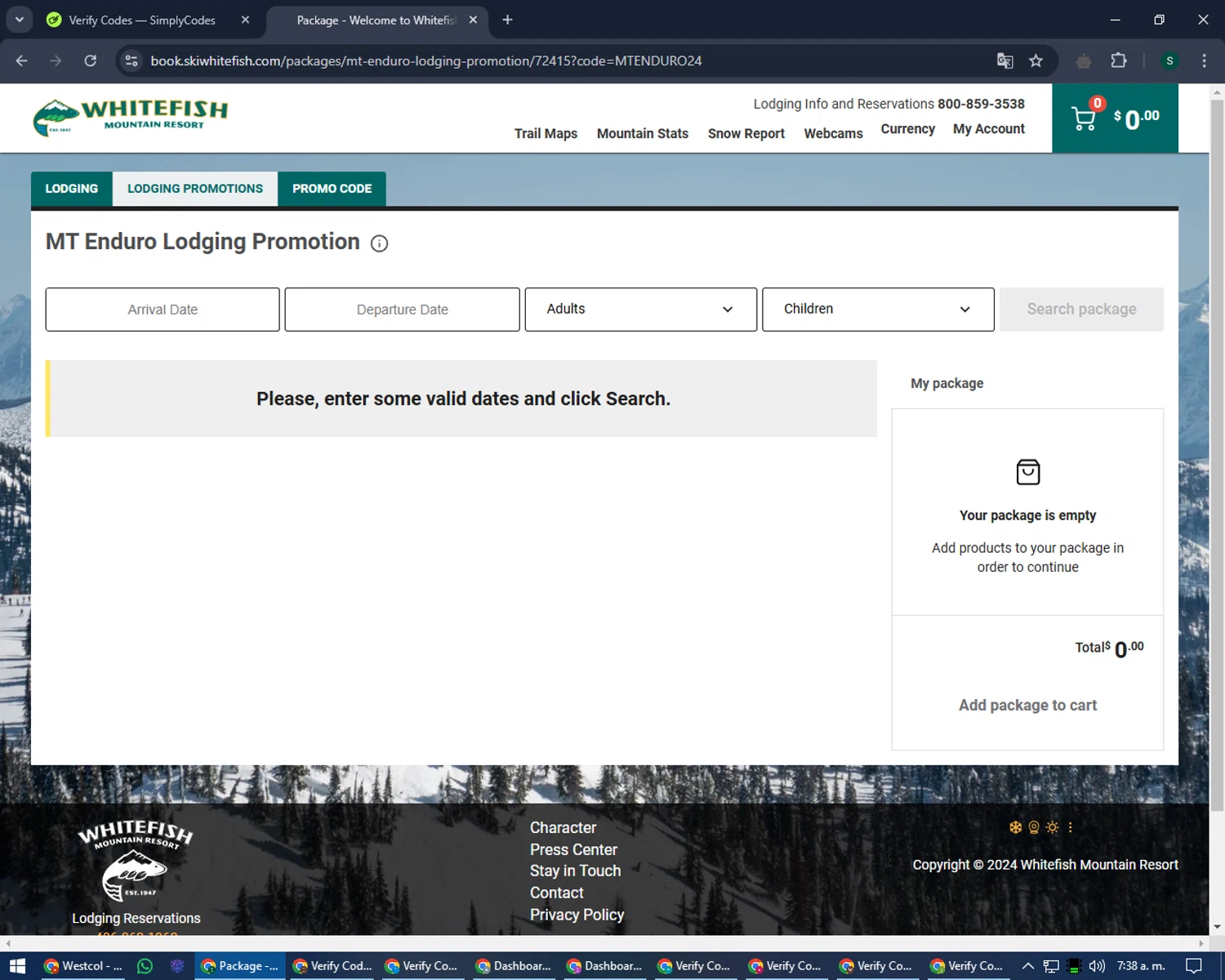Open the My Account menu
Screen dimensions: 1225x980
pos(988,129)
